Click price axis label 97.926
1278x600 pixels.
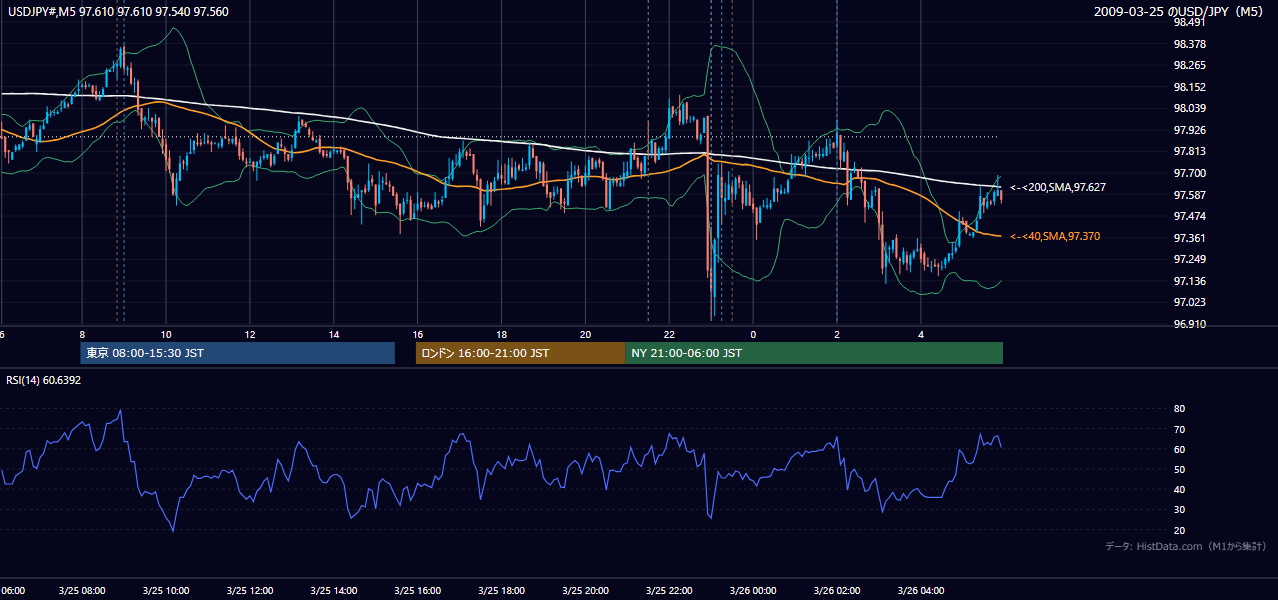[x=1189, y=130]
